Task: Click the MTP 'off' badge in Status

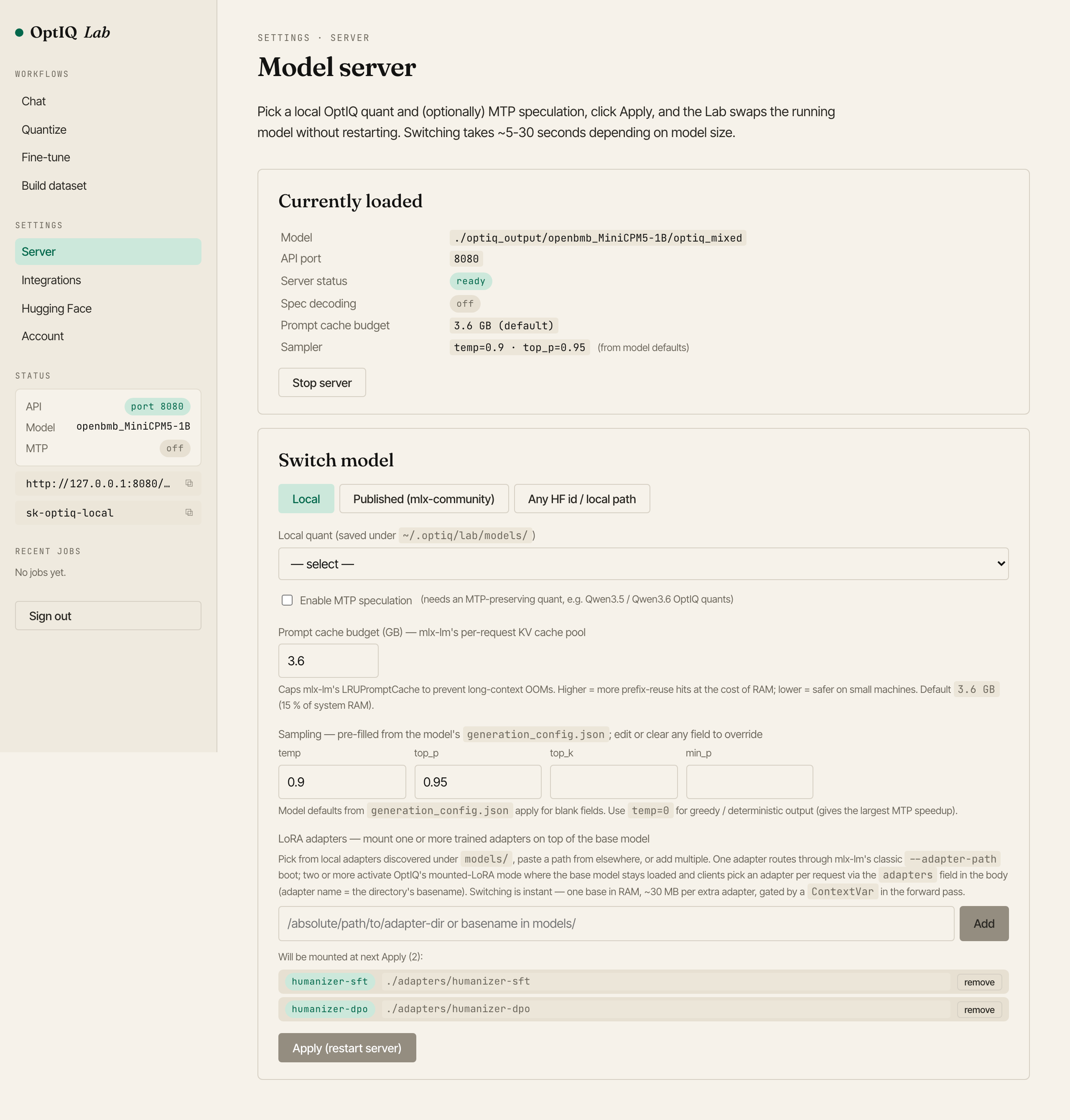Action: click(x=175, y=448)
